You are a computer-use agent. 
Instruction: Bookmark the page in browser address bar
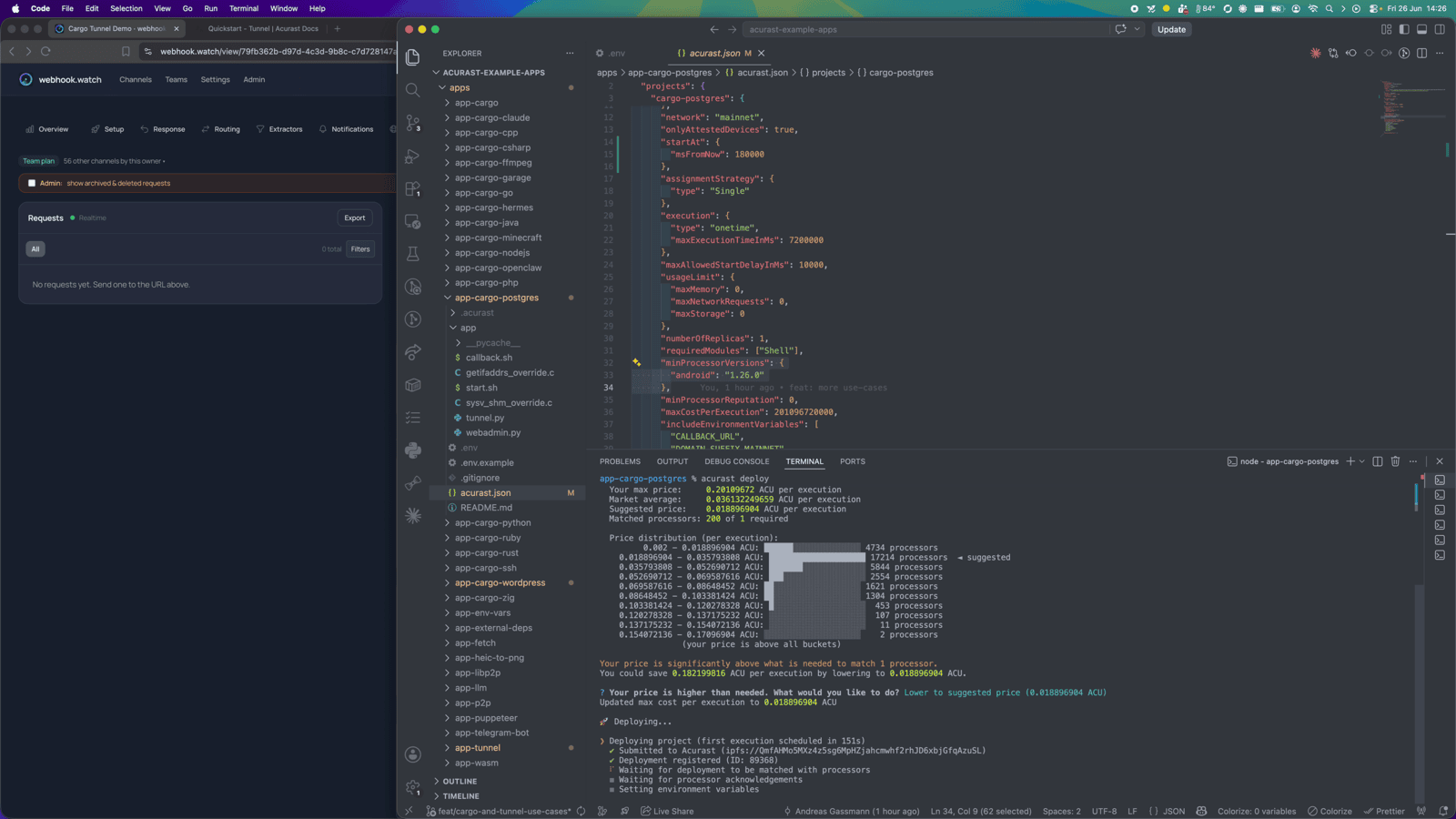pos(126,51)
